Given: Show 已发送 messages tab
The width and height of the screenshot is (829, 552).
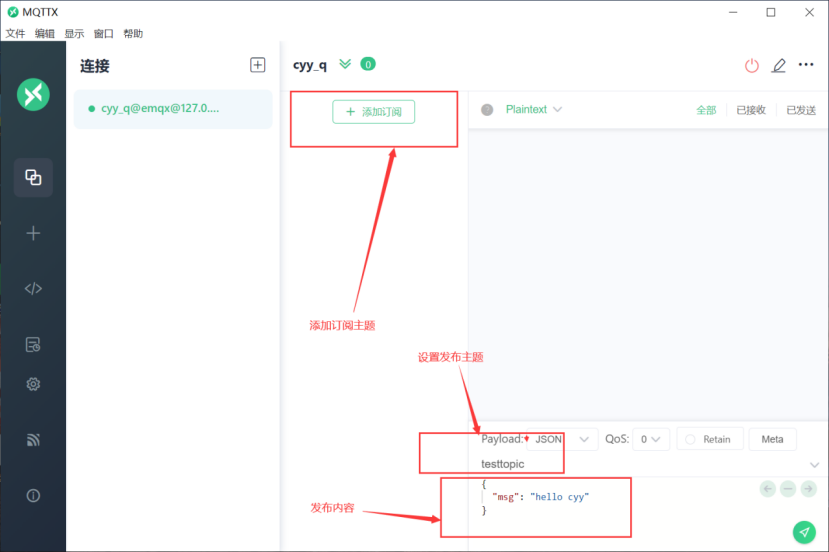Looking at the screenshot, I should click(801, 110).
